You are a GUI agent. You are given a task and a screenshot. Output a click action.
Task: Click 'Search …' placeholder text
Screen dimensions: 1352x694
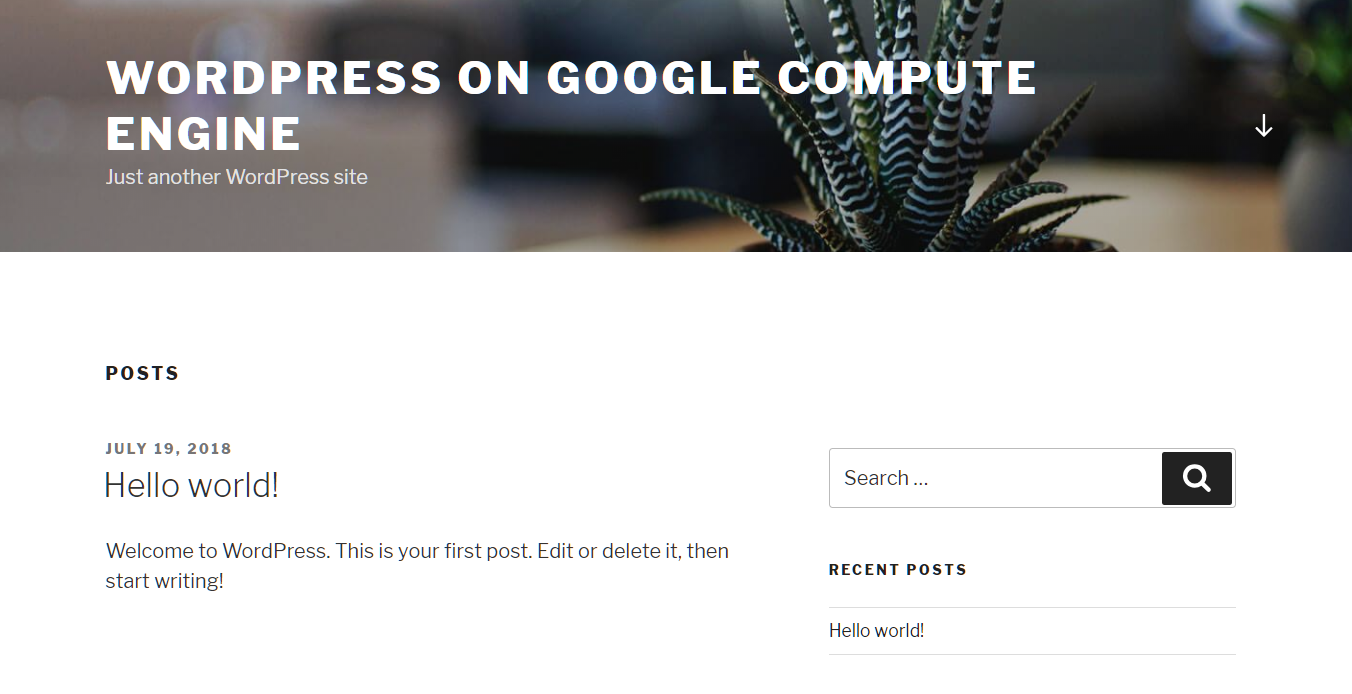886,478
